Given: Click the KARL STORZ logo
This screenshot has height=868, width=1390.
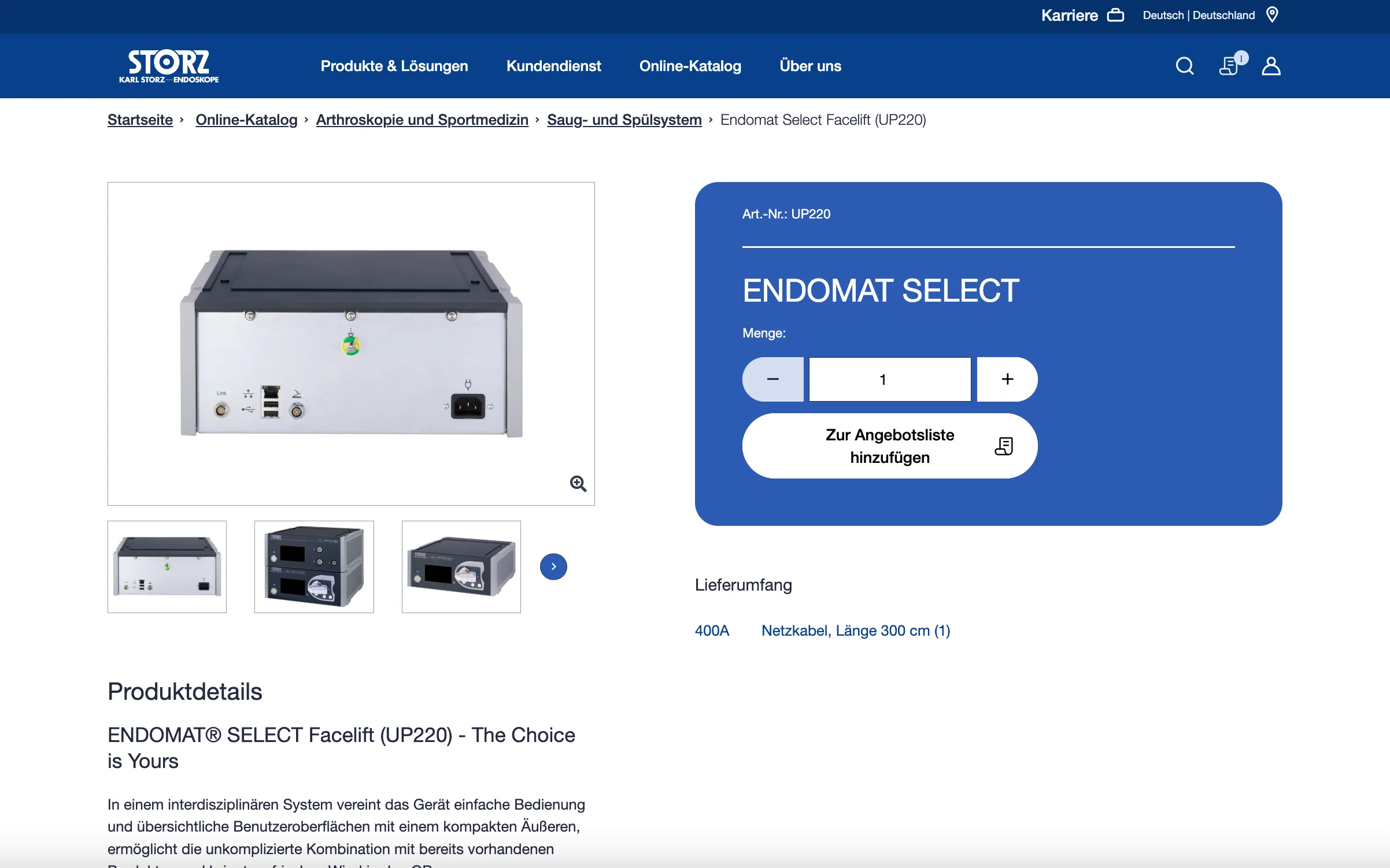Looking at the screenshot, I should tap(169, 66).
